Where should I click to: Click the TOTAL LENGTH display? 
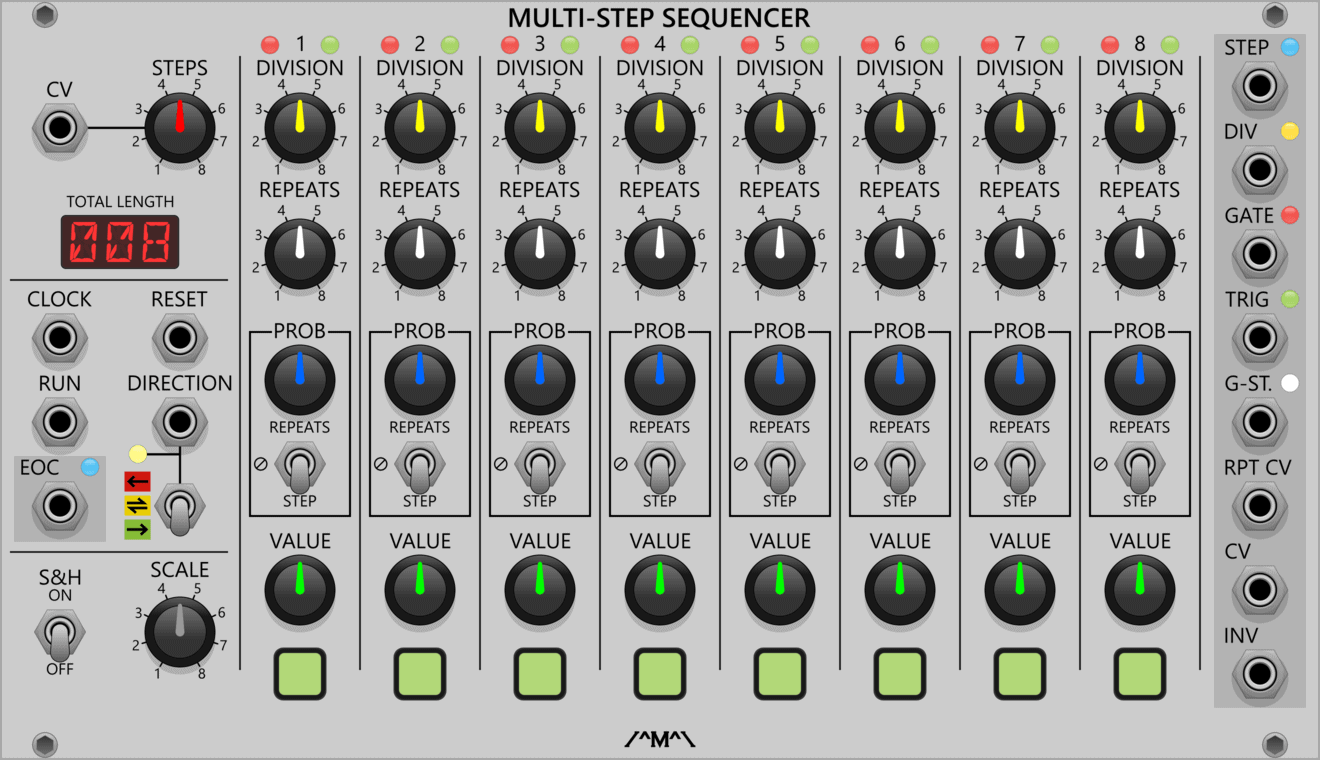pos(120,242)
